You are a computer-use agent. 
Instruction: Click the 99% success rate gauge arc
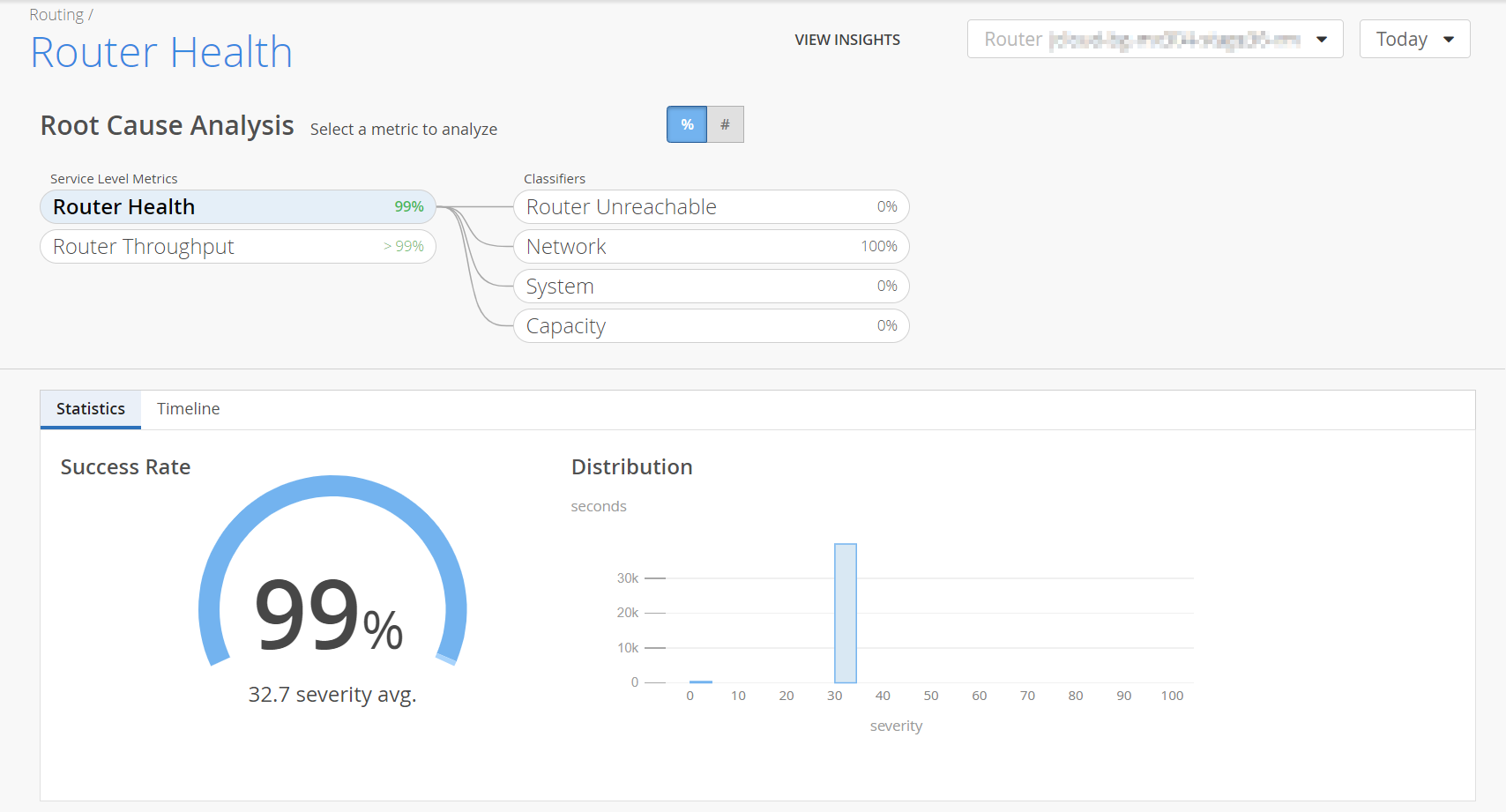pyautogui.click(x=332, y=487)
